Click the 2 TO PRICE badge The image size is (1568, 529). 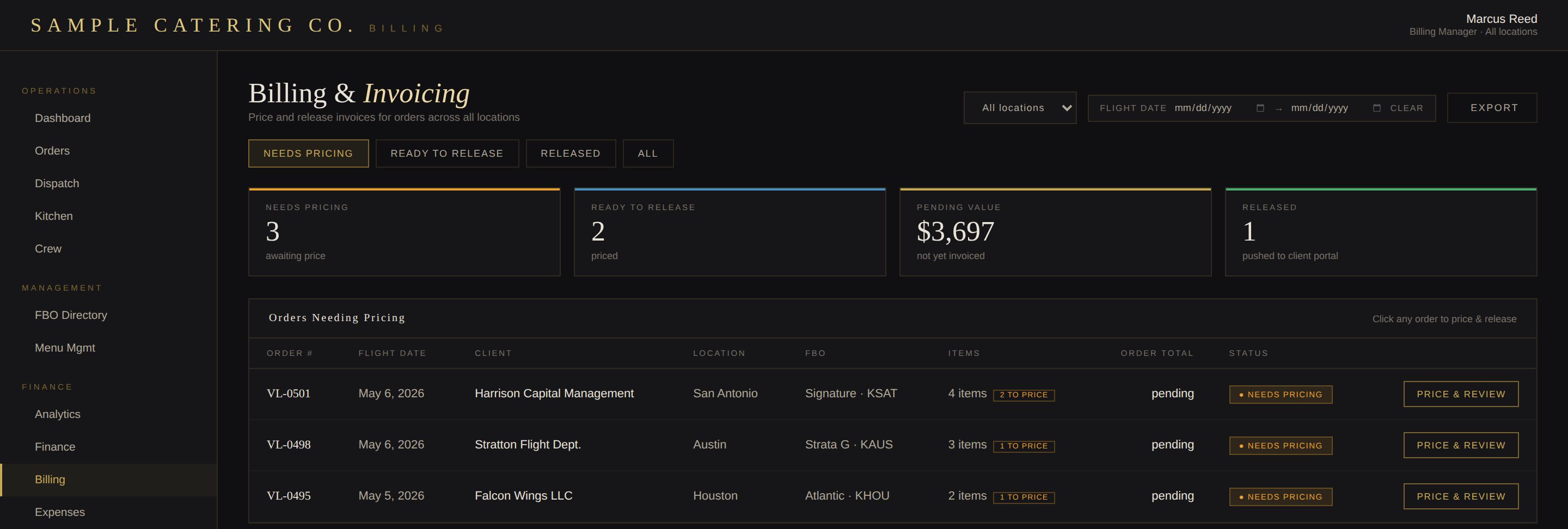pyautogui.click(x=1024, y=395)
